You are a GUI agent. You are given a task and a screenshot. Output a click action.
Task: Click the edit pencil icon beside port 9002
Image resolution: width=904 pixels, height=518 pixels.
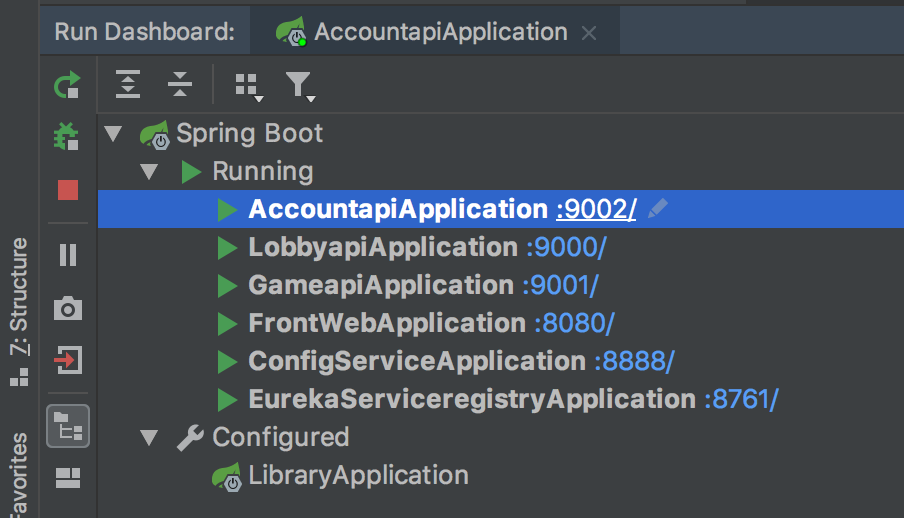pos(657,209)
